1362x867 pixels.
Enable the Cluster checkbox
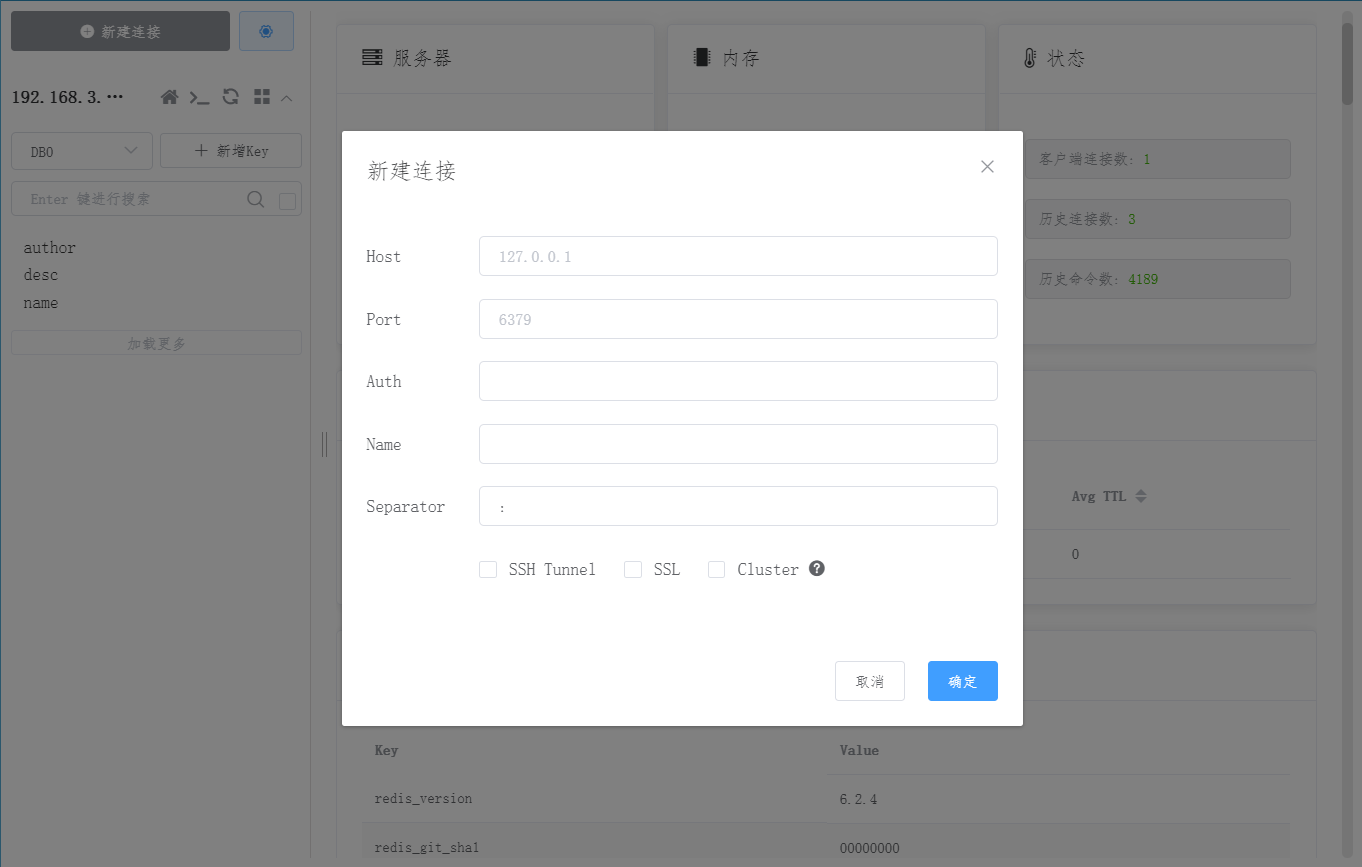coord(716,568)
